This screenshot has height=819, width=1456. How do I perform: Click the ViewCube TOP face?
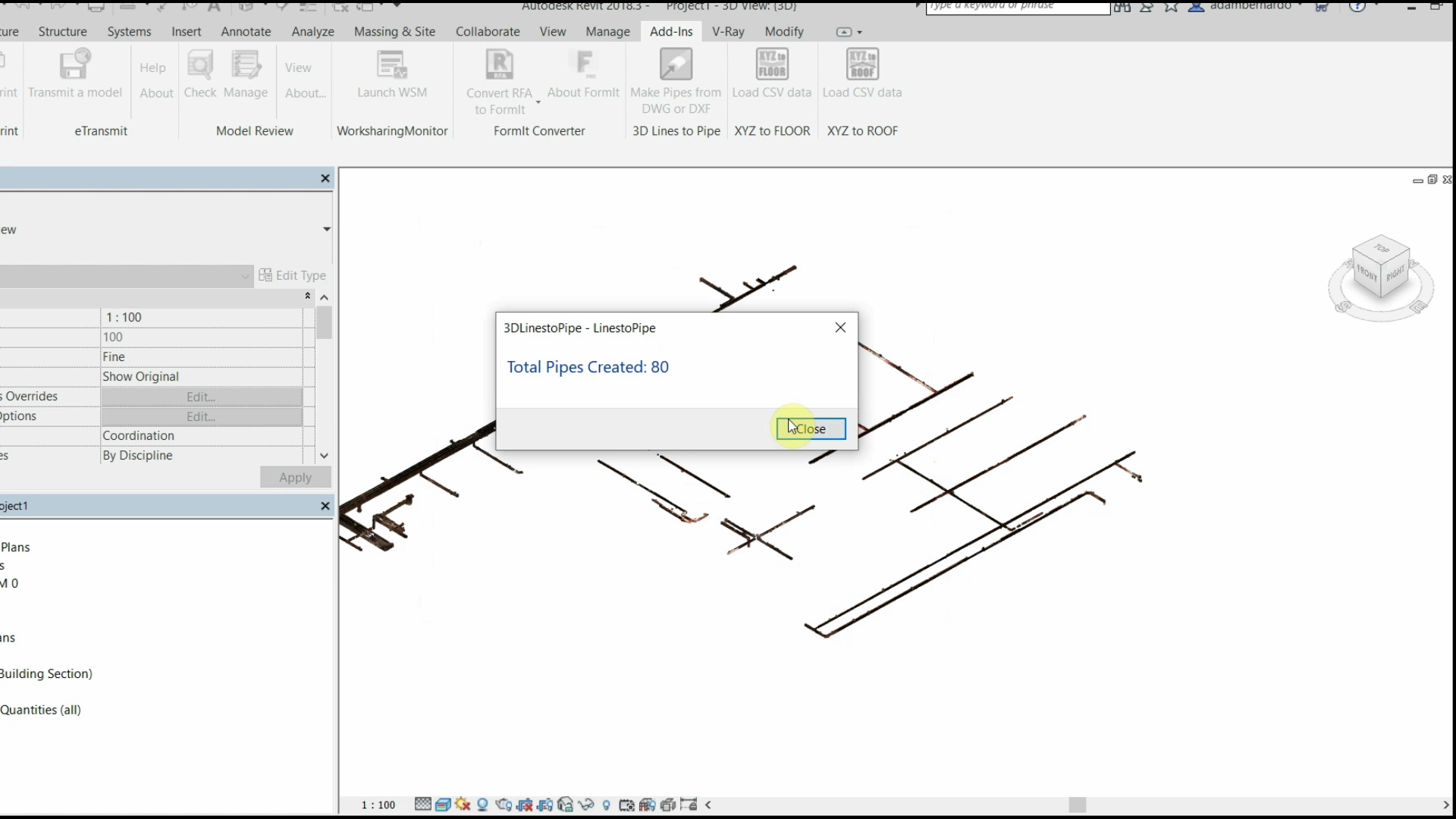tap(1382, 249)
